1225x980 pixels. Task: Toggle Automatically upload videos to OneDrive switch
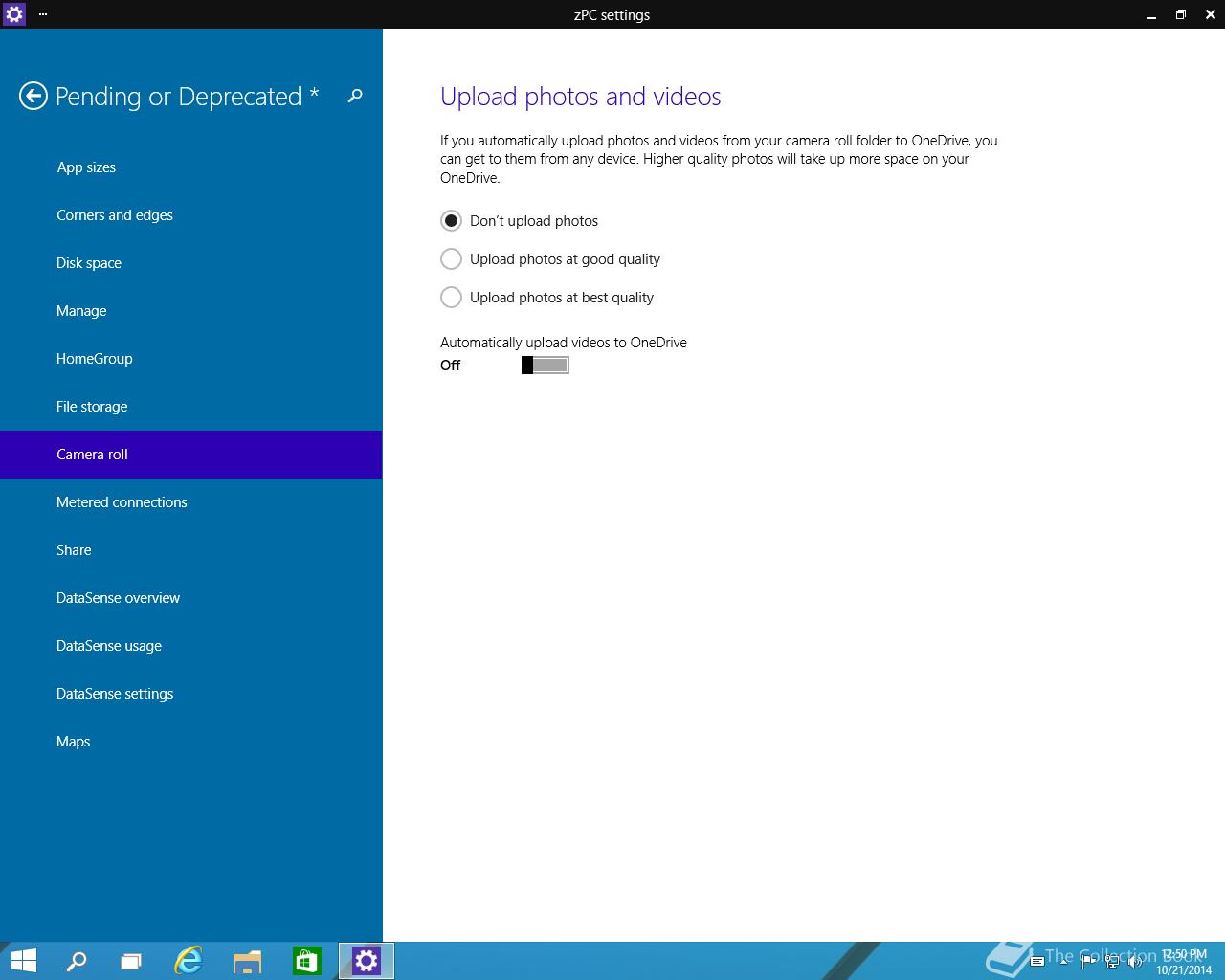point(546,366)
